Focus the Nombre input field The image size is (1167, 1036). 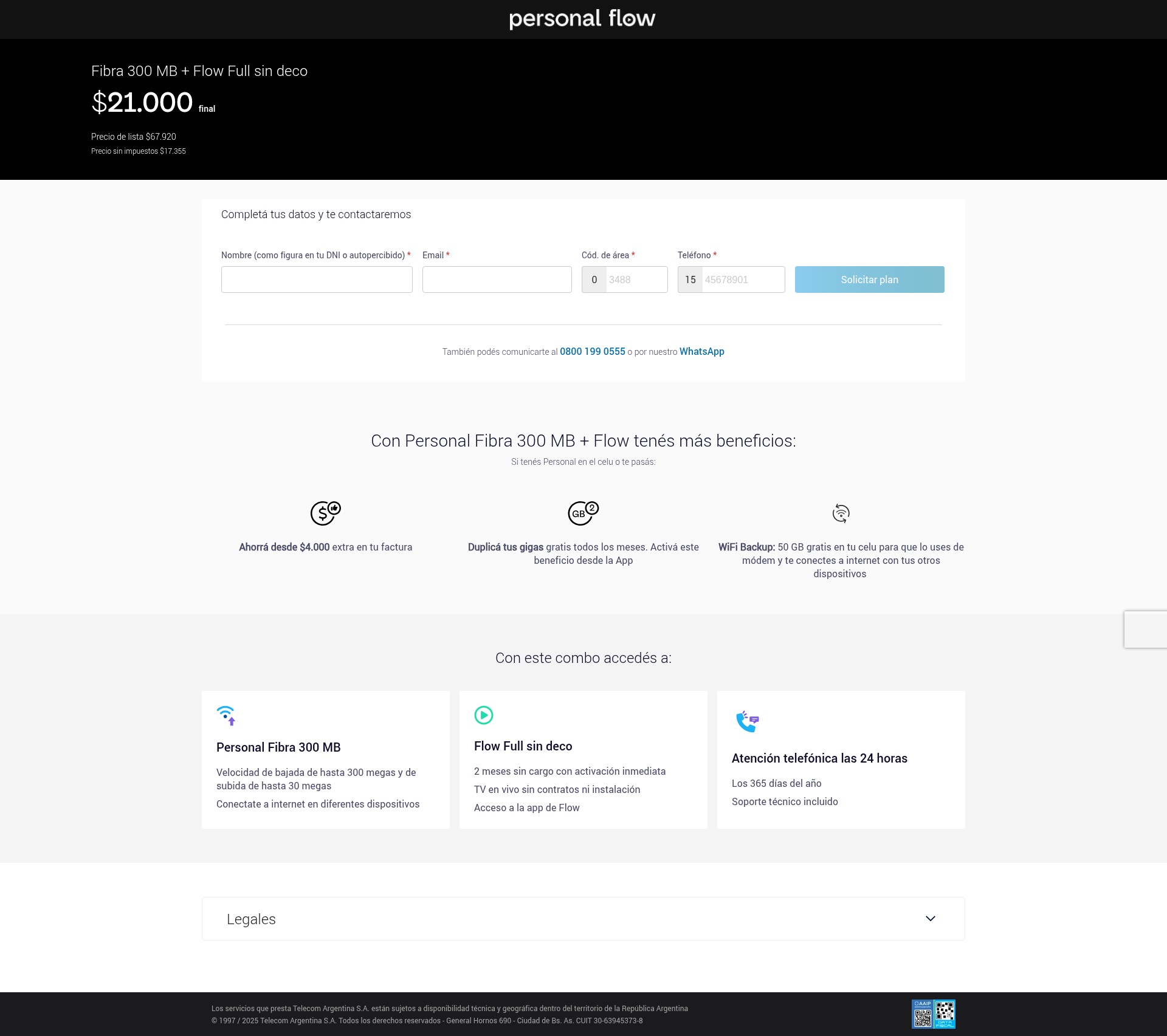(x=317, y=280)
